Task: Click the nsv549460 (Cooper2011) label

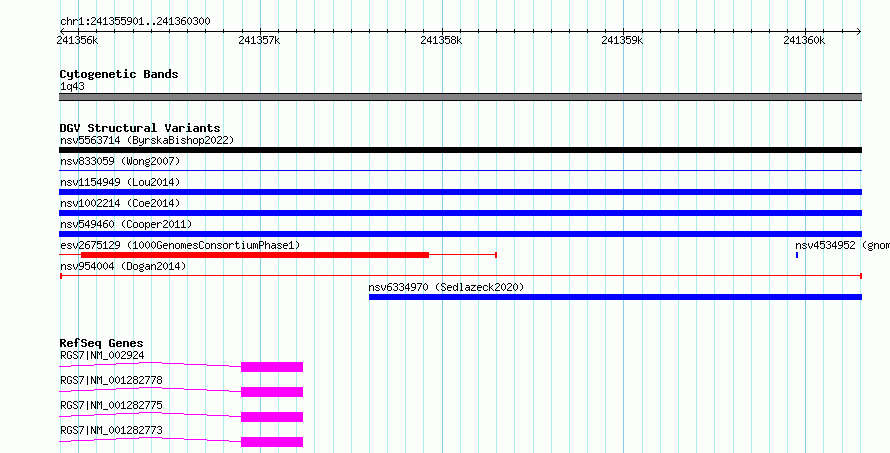Action: pos(126,224)
